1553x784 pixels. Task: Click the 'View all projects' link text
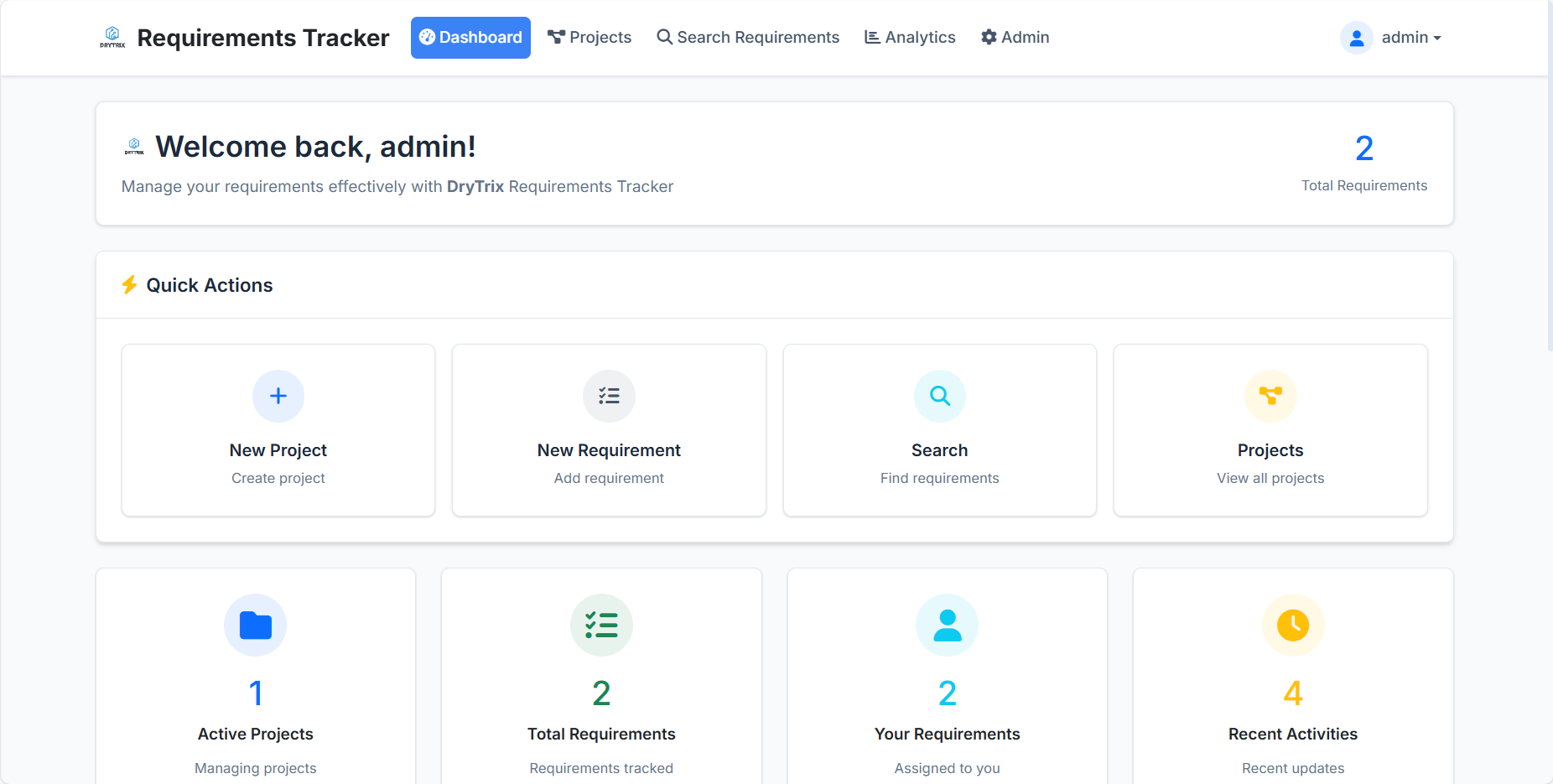coord(1270,478)
